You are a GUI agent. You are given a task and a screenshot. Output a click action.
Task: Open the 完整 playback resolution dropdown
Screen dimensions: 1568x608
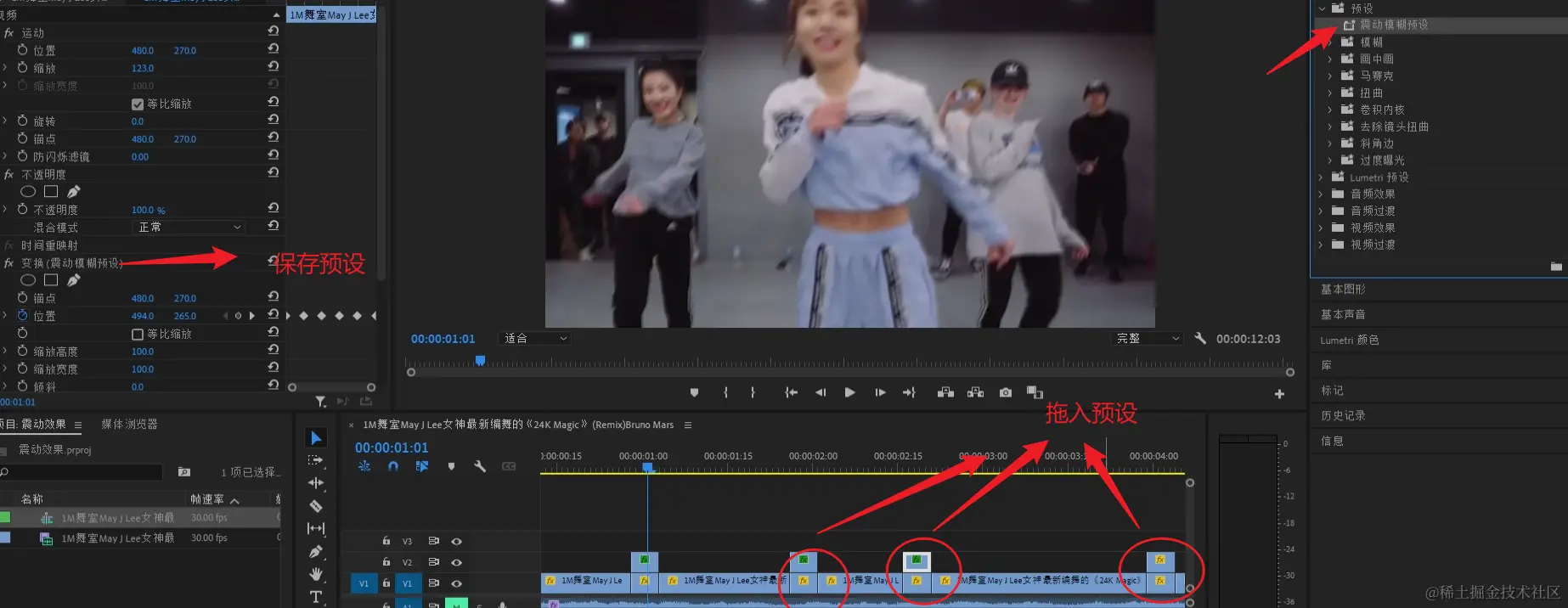pyautogui.click(x=1147, y=338)
